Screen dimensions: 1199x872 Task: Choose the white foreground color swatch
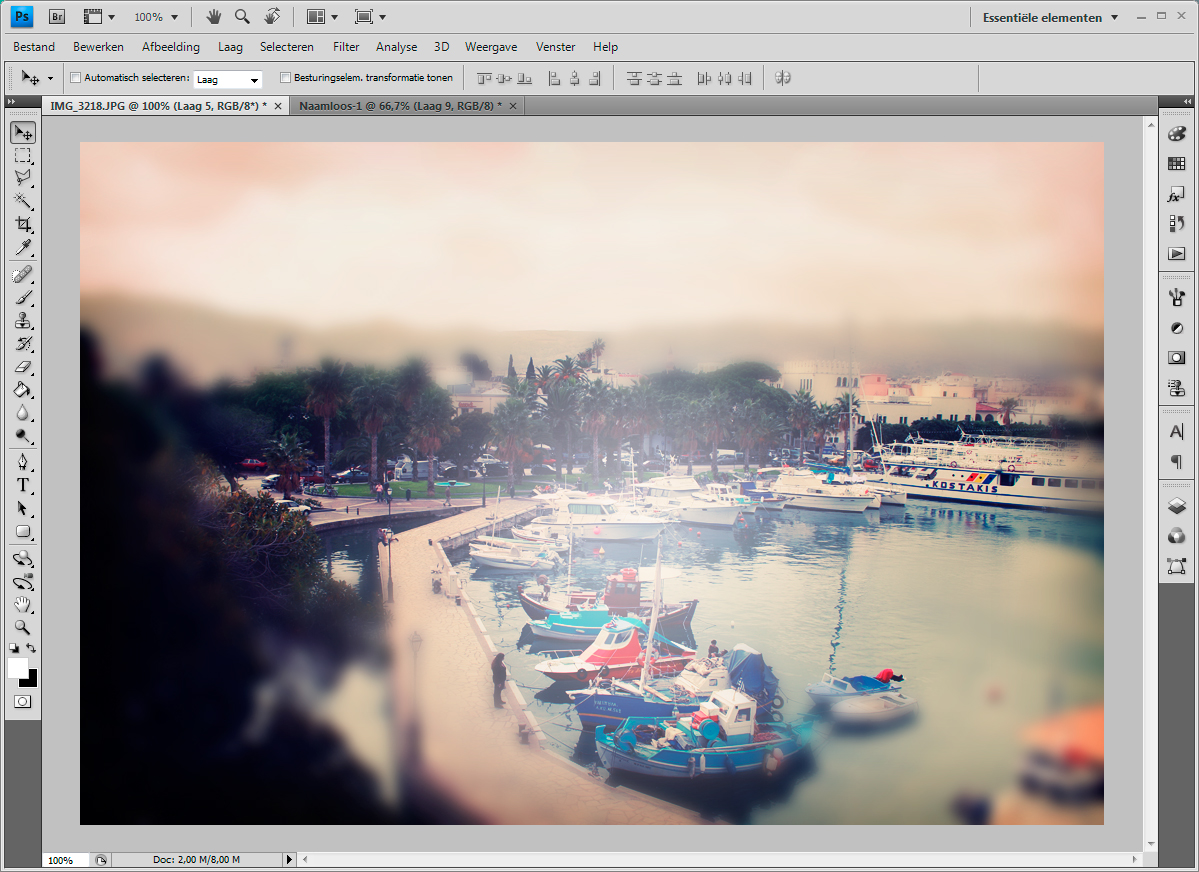[17, 668]
